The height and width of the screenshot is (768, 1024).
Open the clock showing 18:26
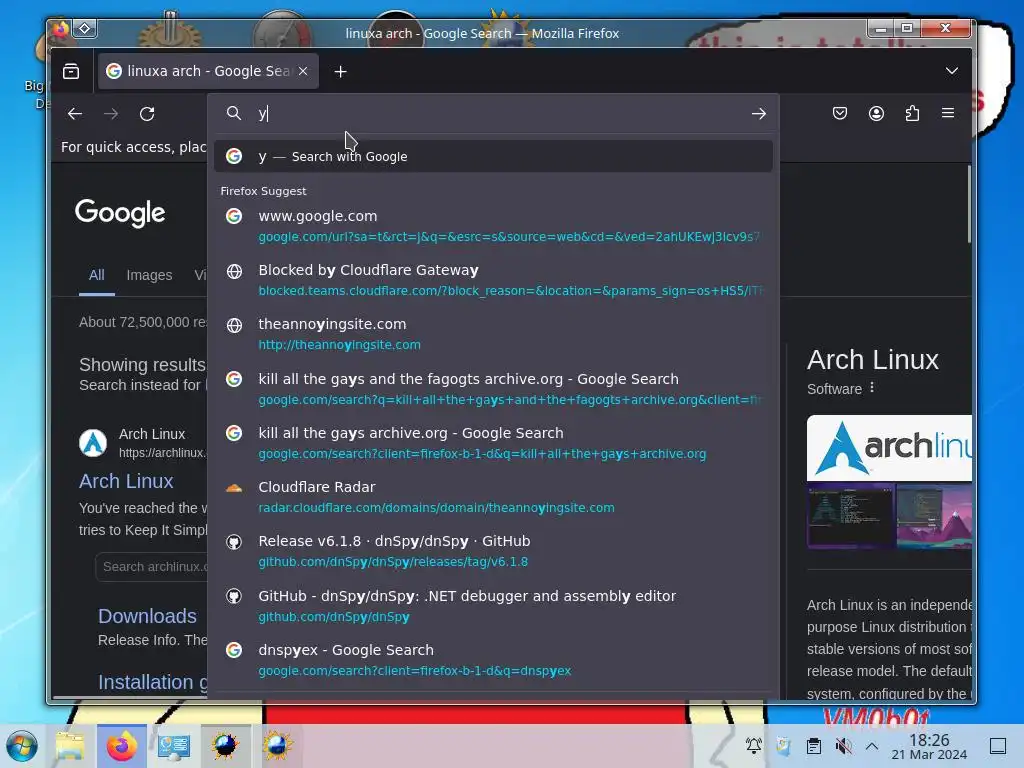coord(929,746)
